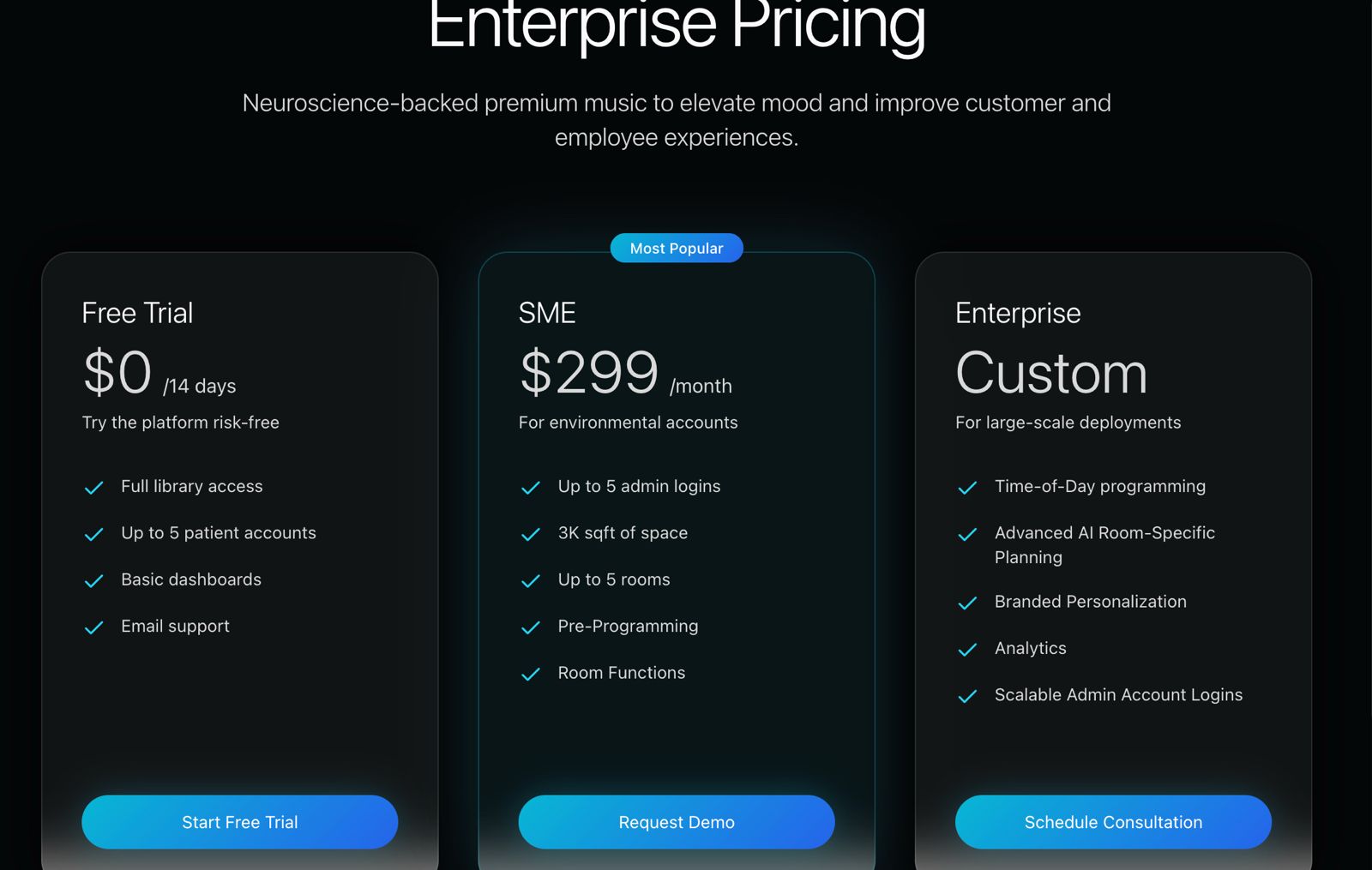Image resolution: width=1372 pixels, height=870 pixels.
Task: Click the Analytics checkmark icon
Action: [967, 650]
